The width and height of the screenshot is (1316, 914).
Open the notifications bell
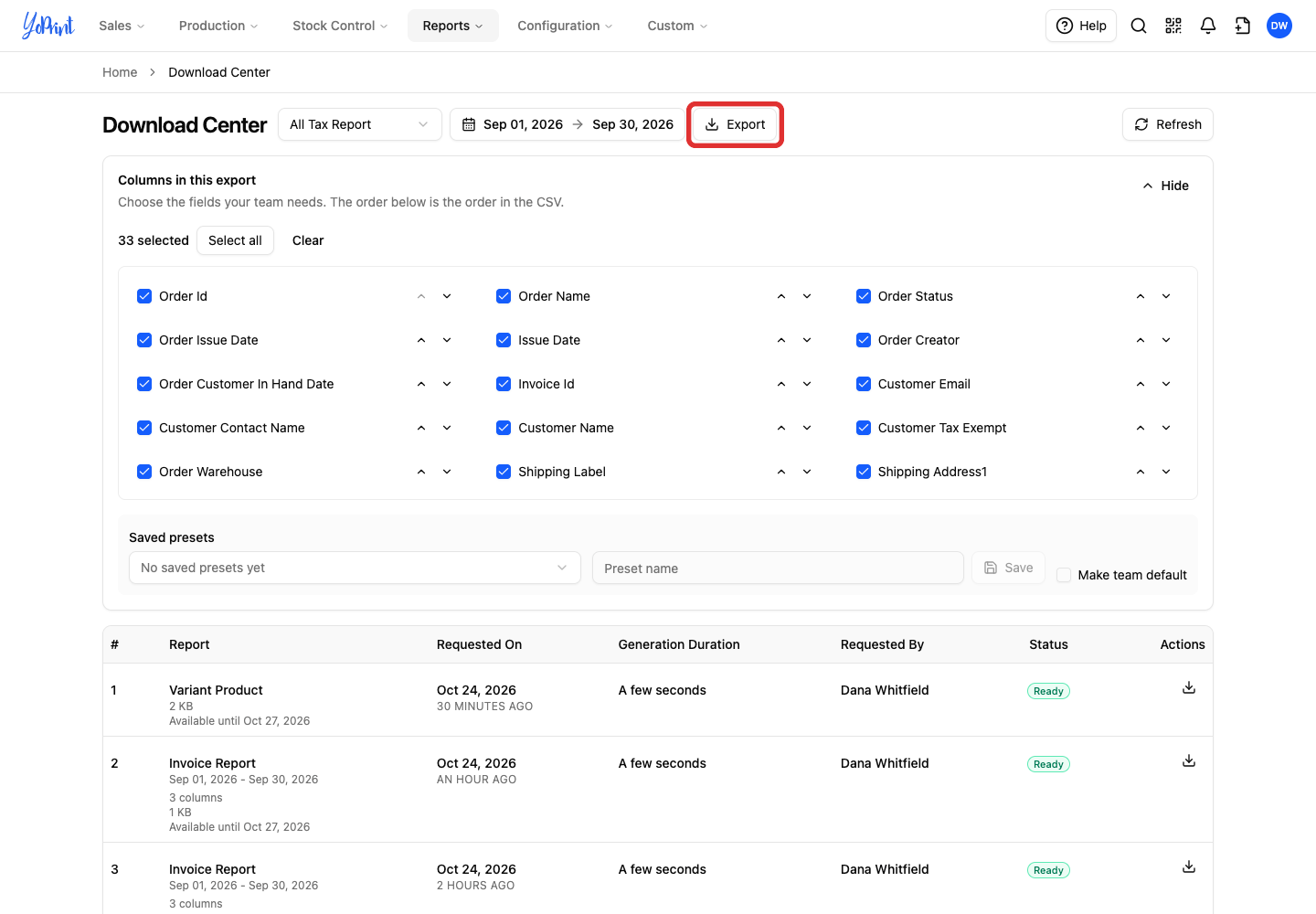[x=1208, y=26]
